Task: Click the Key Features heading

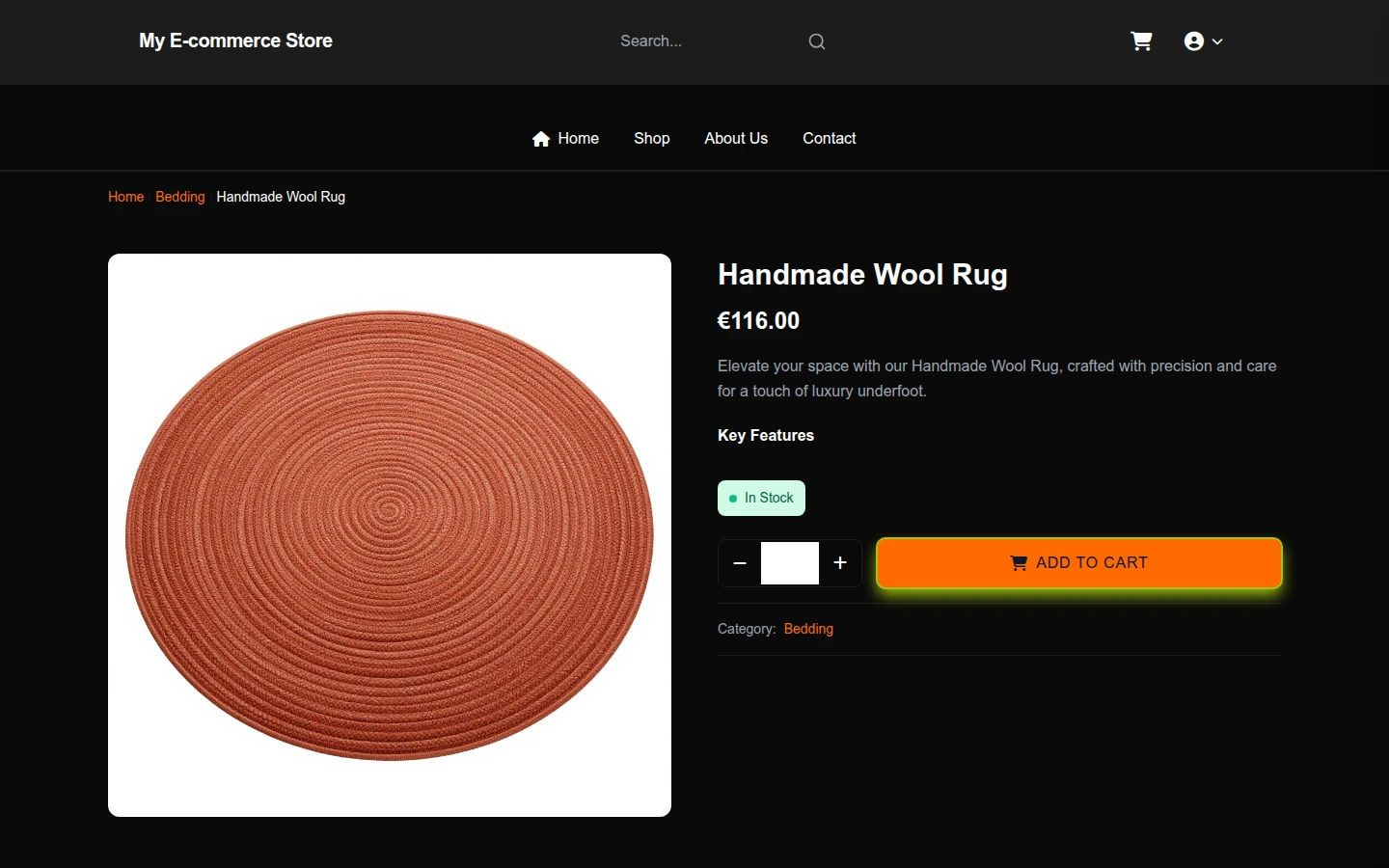Action: pos(766,436)
